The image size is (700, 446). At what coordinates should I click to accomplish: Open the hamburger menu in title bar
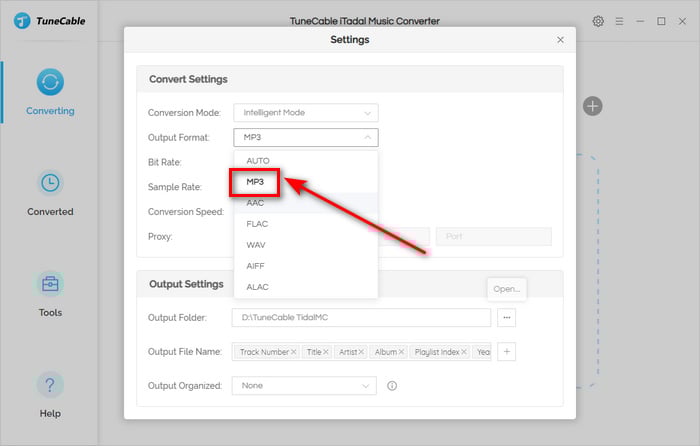coord(619,21)
